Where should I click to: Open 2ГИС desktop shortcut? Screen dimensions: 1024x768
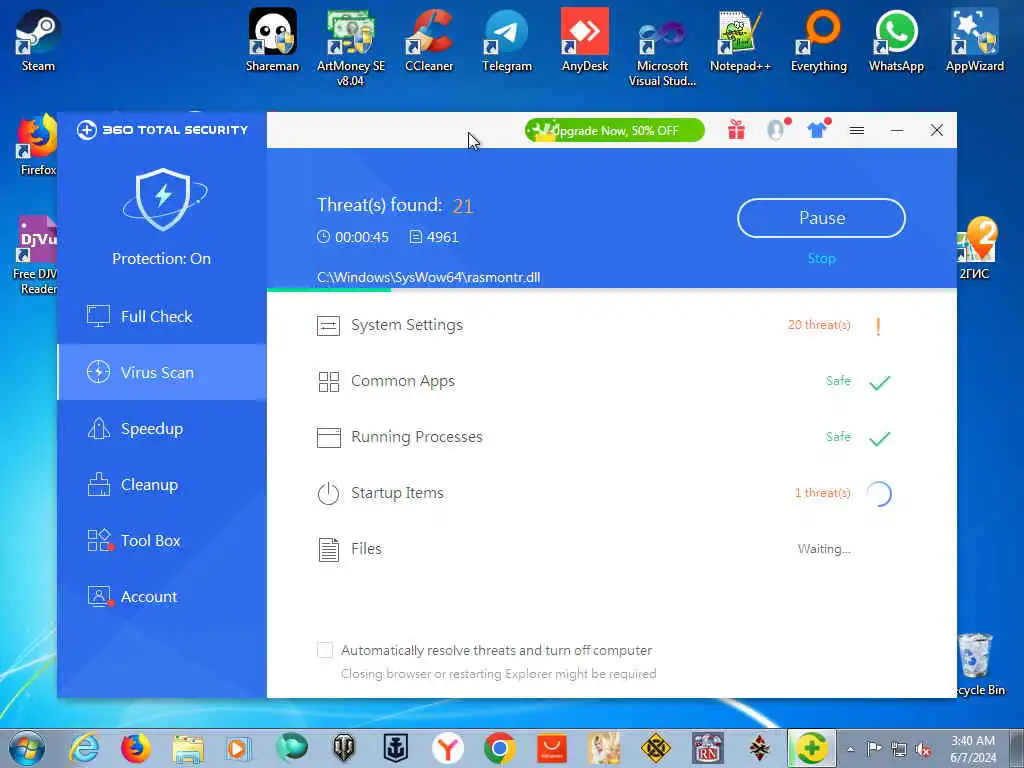point(975,249)
